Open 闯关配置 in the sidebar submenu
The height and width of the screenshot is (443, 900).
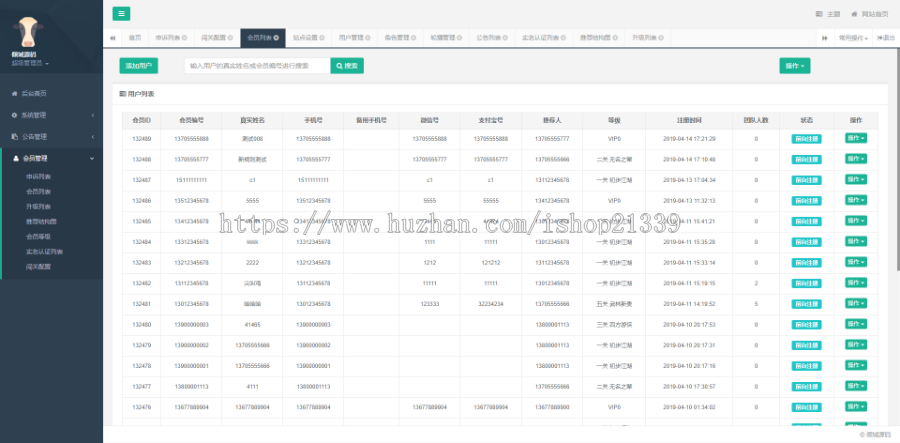(38, 266)
